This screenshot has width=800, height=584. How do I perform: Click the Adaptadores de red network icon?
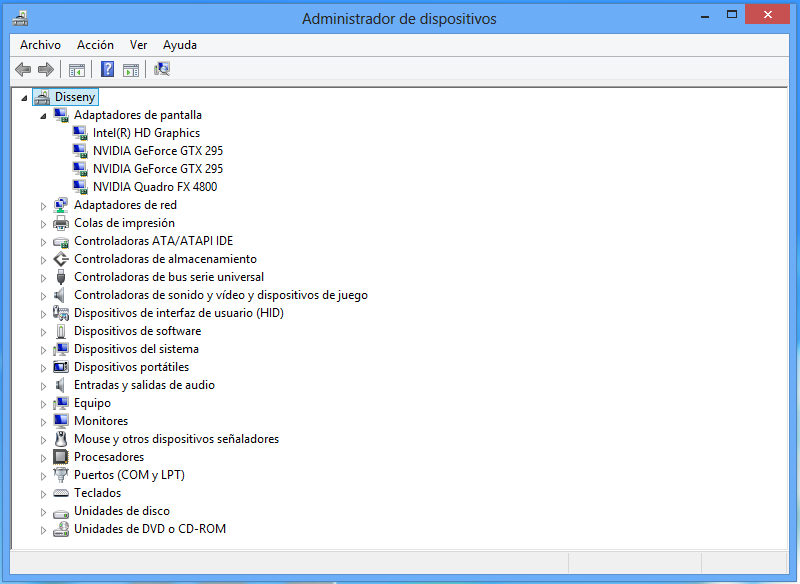coord(61,205)
